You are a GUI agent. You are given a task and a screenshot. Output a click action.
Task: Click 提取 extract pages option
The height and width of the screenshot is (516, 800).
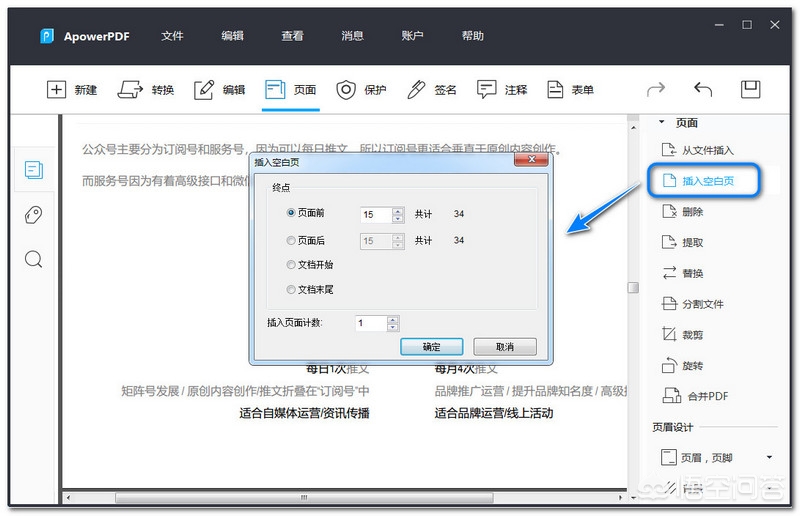coord(683,242)
